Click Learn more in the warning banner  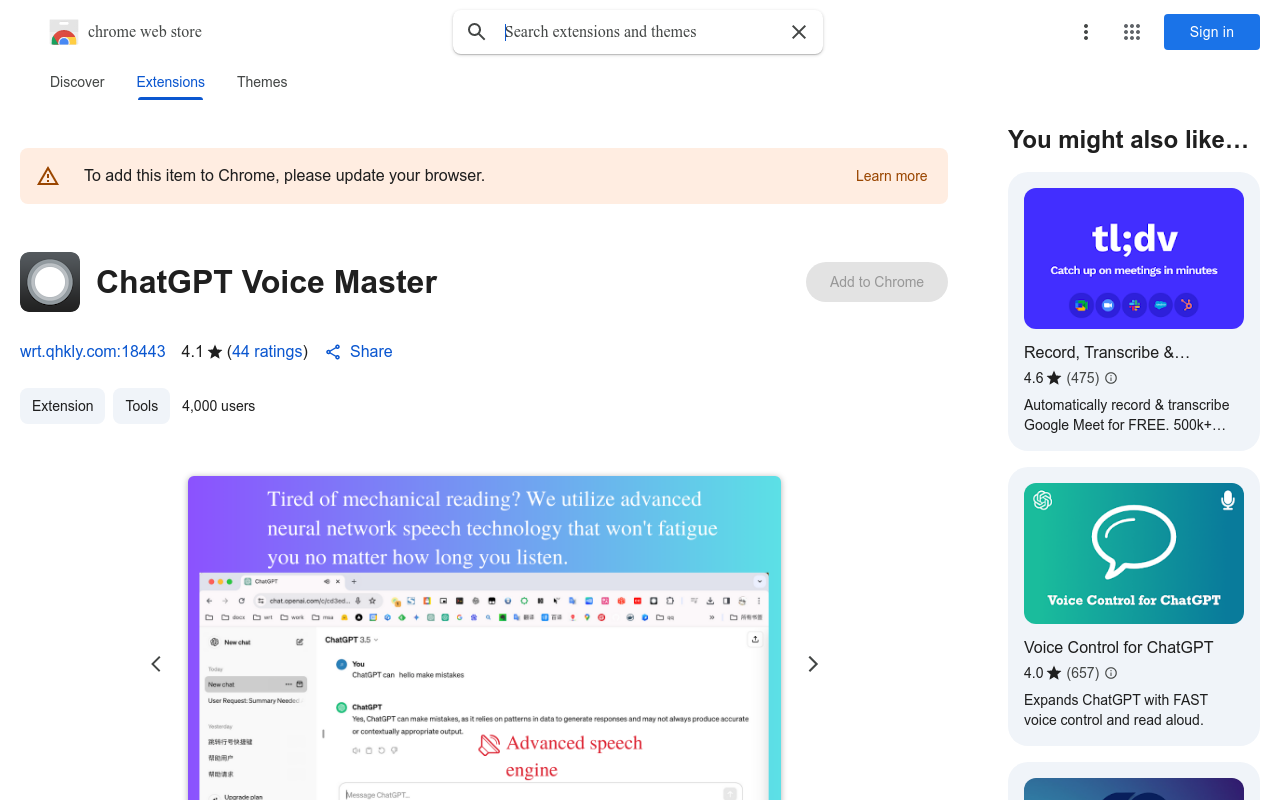(891, 176)
